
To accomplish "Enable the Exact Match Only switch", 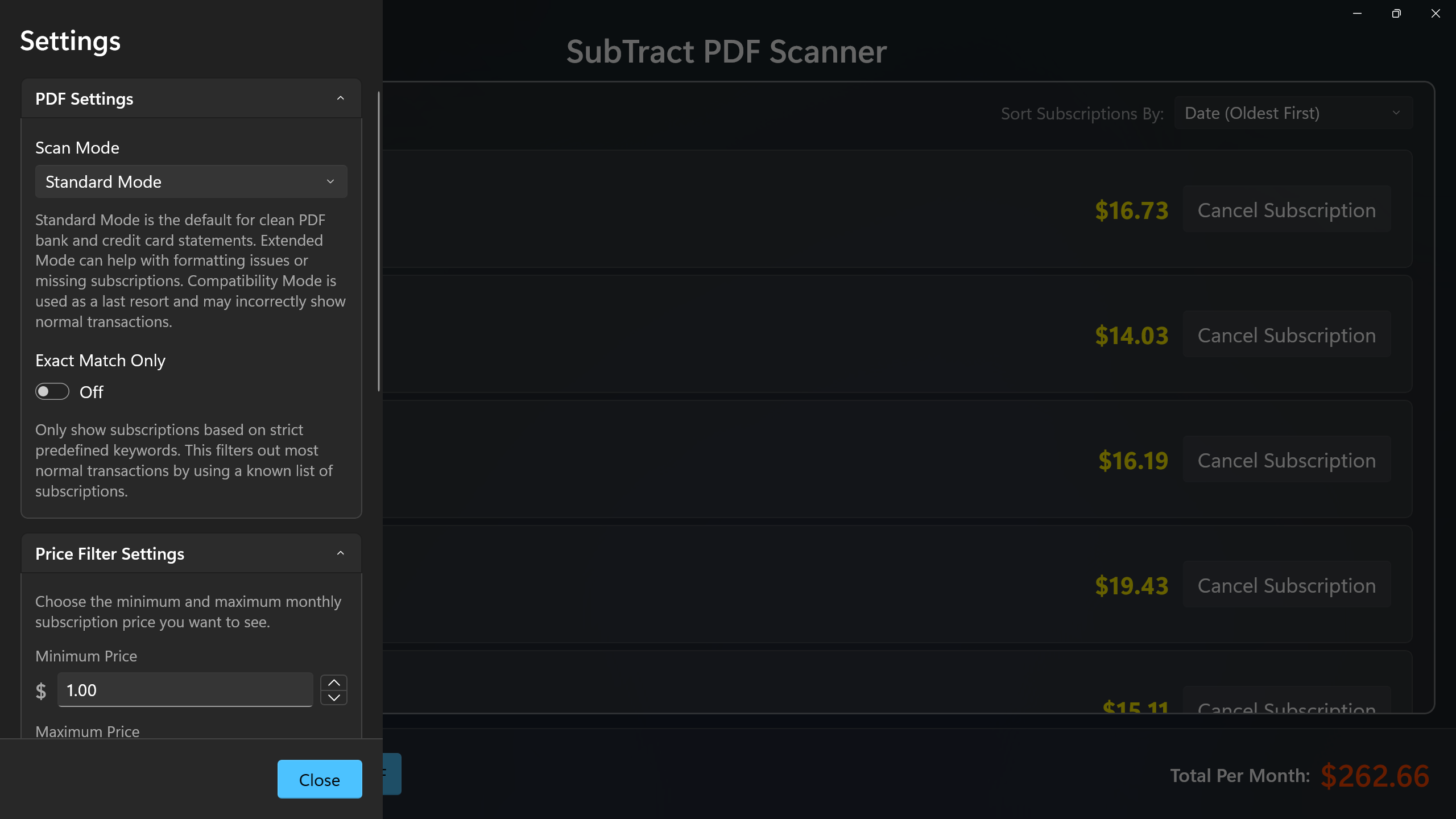I will [x=52, y=391].
